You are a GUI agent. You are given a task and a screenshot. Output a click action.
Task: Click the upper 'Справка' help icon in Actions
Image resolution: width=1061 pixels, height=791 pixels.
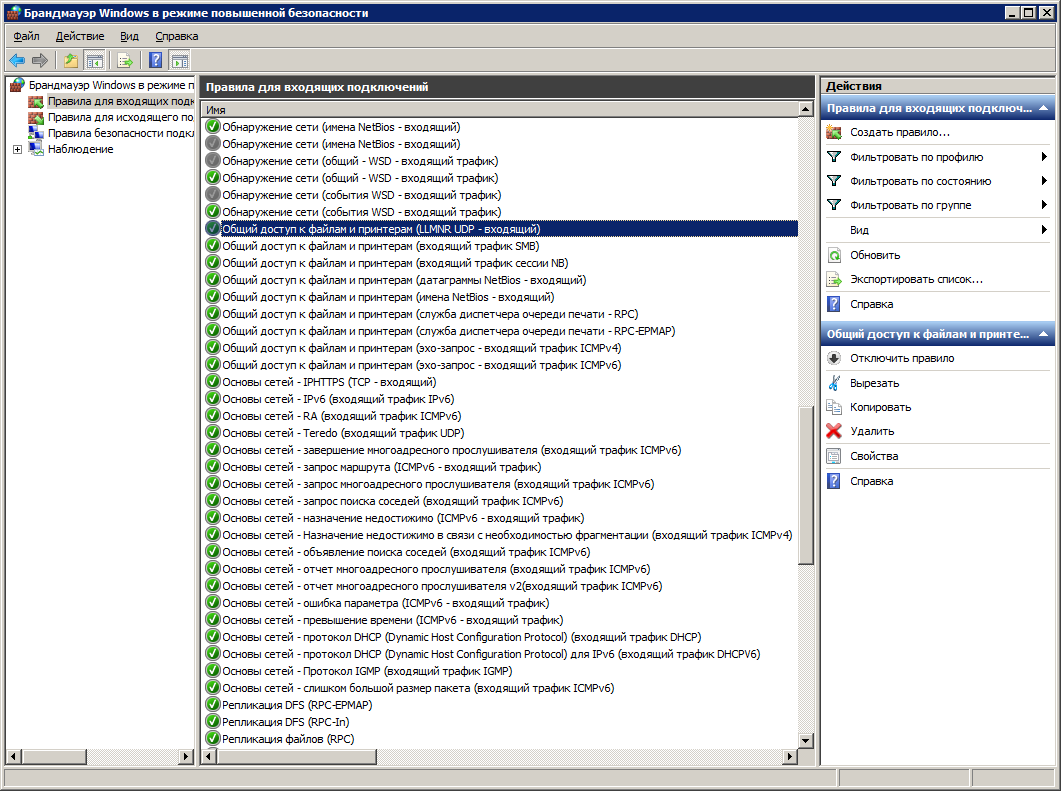coord(834,304)
